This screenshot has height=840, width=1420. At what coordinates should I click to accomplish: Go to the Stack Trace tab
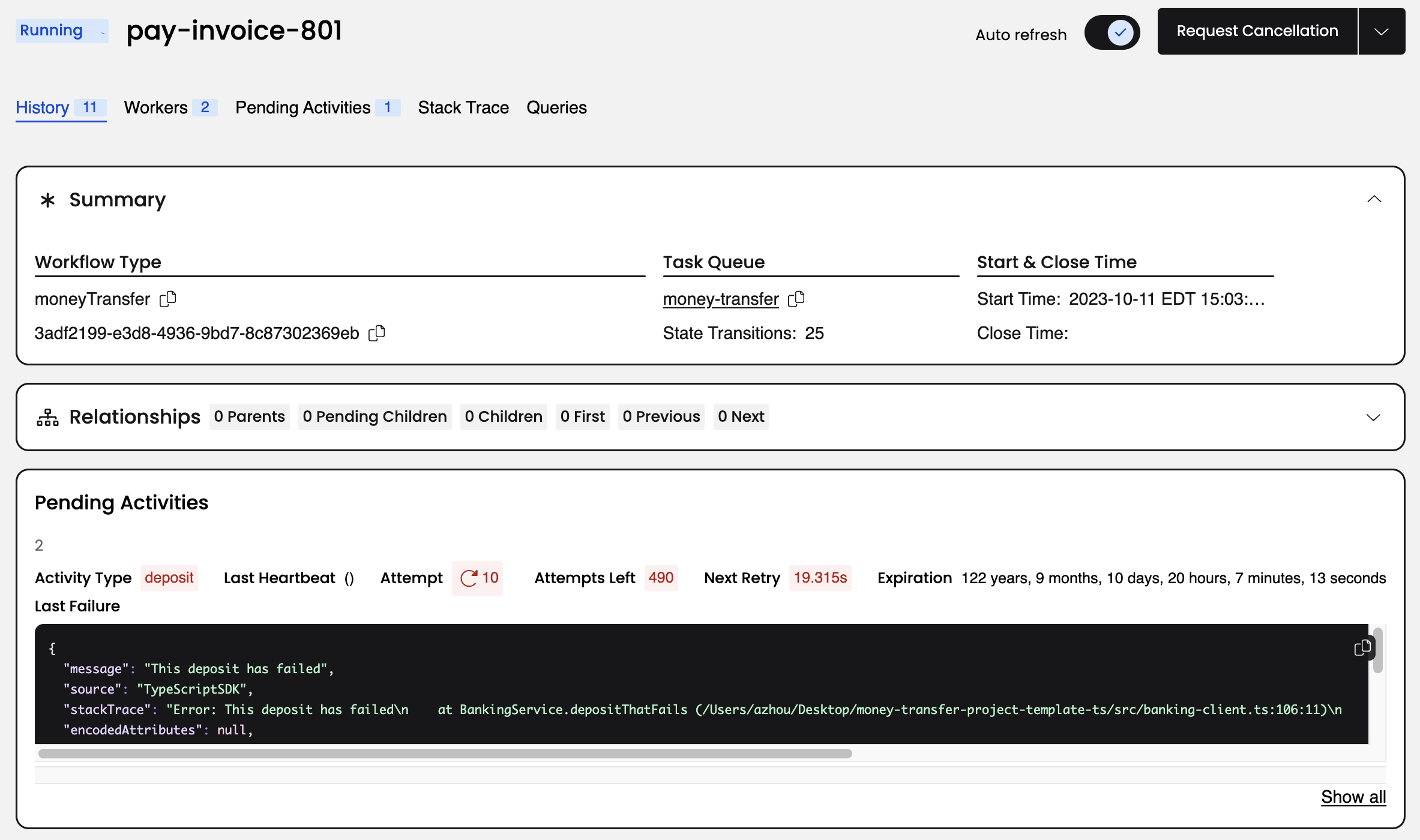pos(463,107)
